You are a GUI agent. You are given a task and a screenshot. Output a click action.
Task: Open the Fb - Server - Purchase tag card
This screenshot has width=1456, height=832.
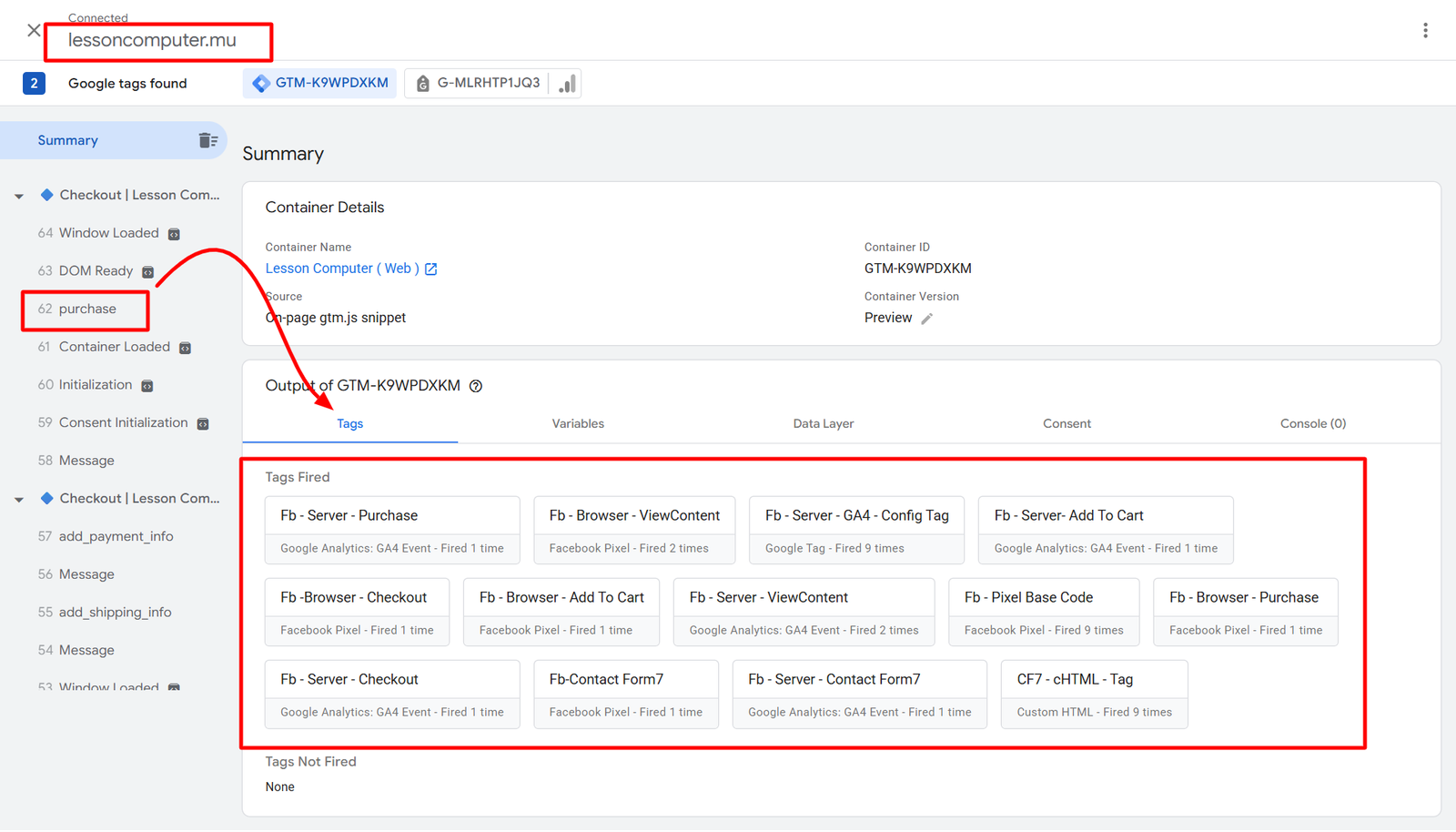click(392, 530)
